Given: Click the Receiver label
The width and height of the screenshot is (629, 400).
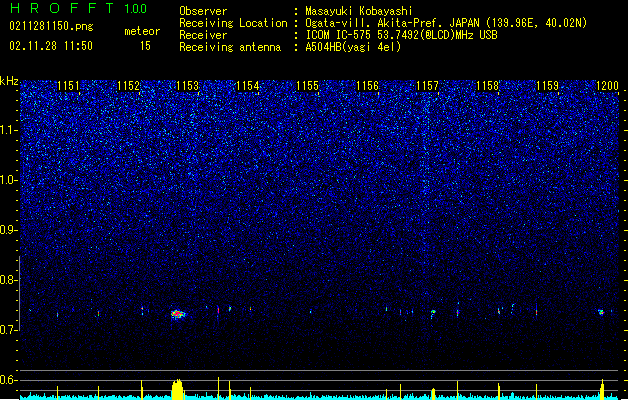Looking at the screenshot, I should pos(203,35).
